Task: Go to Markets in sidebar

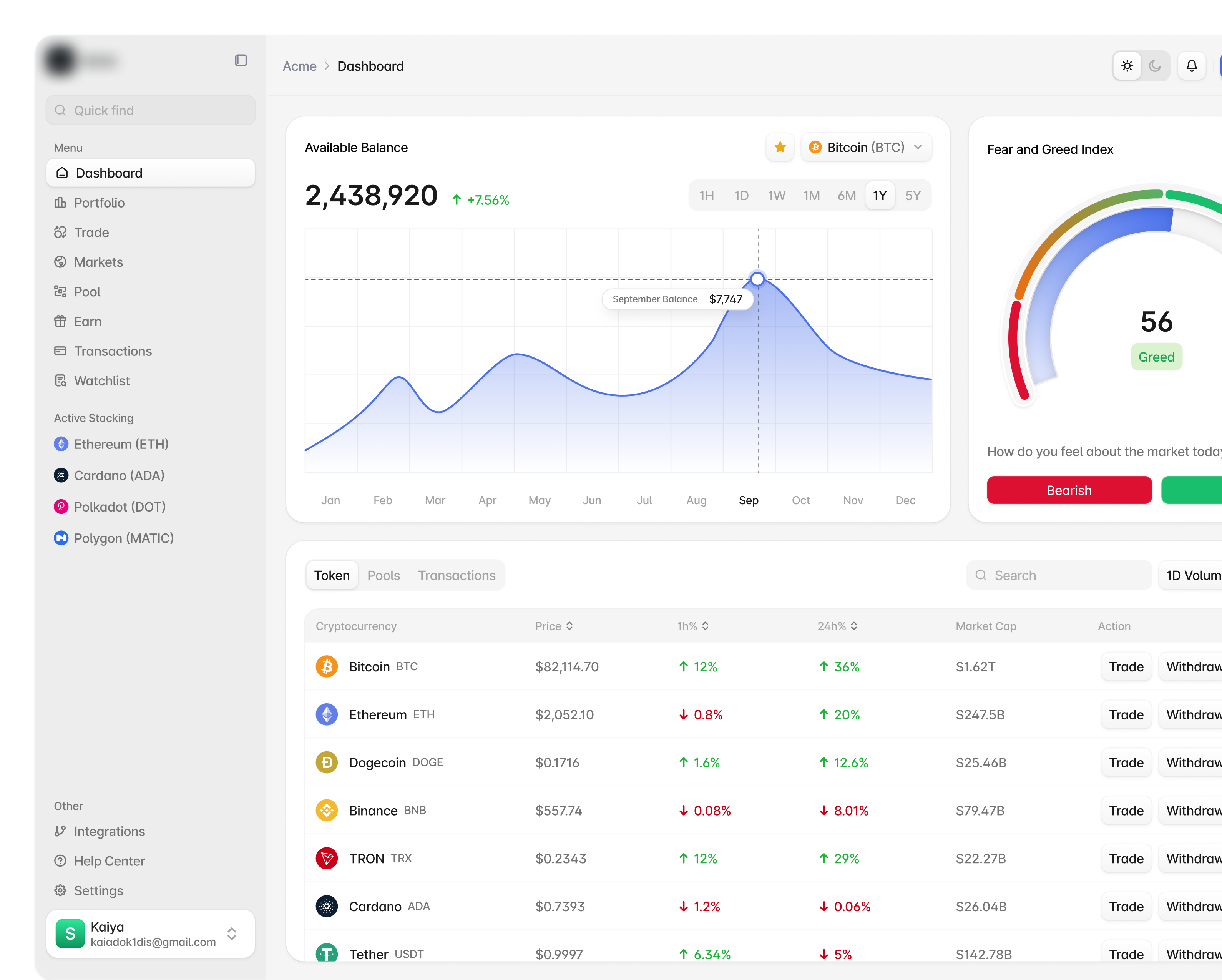Action: click(x=98, y=262)
